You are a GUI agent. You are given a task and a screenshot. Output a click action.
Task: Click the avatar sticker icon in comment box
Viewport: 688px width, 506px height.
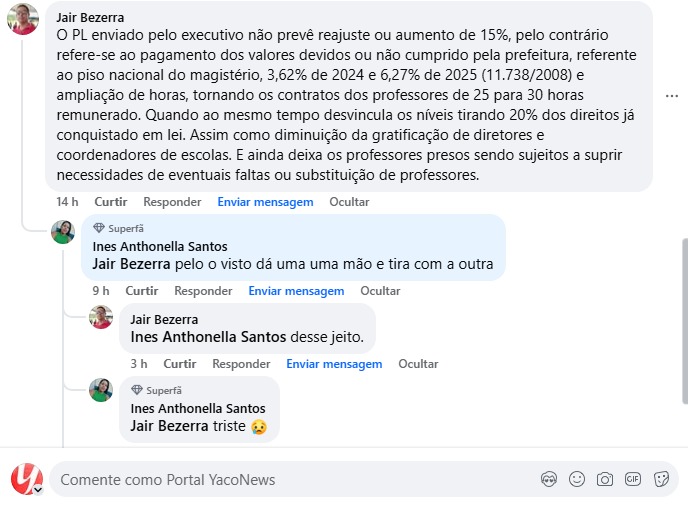548,479
